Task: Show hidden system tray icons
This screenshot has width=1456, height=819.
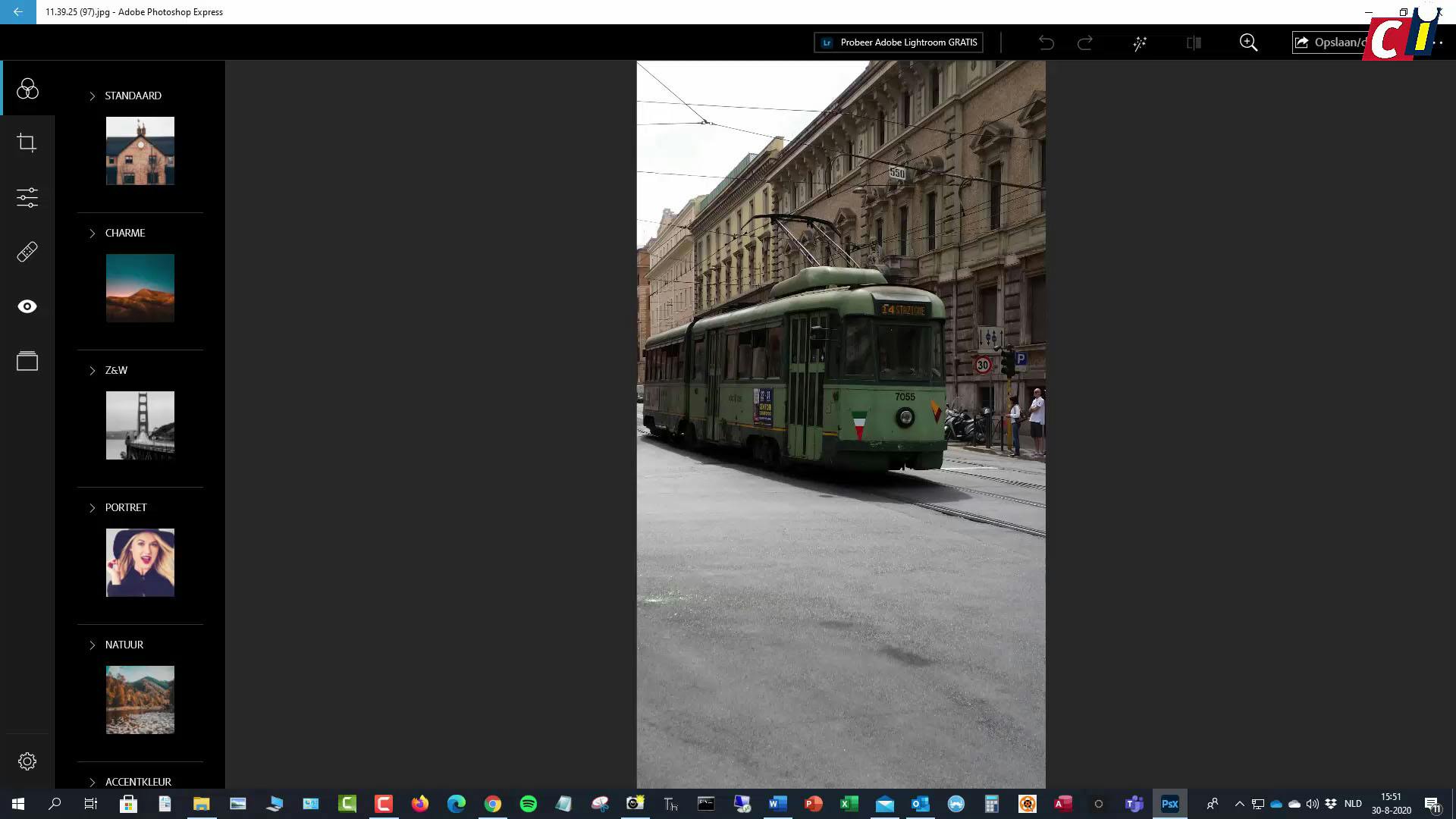Action: [x=1239, y=804]
